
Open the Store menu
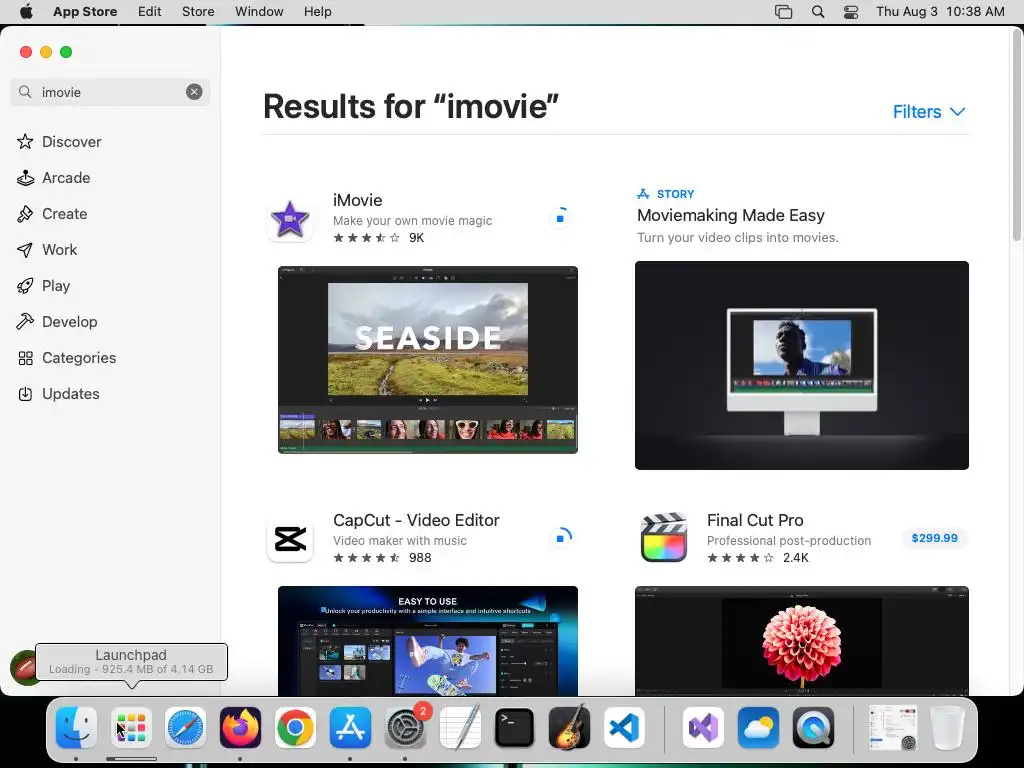[198, 12]
